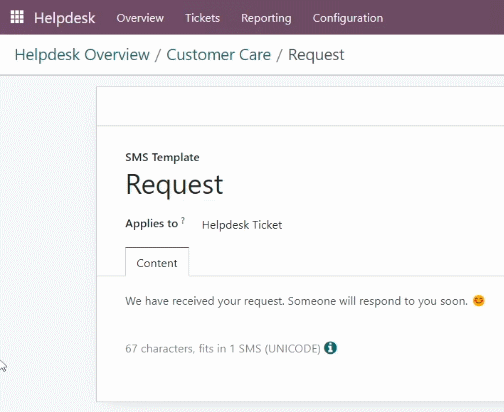This screenshot has width=504, height=412.
Task: Click the SMS Template heading label
Action: click(x=162, y=157)
